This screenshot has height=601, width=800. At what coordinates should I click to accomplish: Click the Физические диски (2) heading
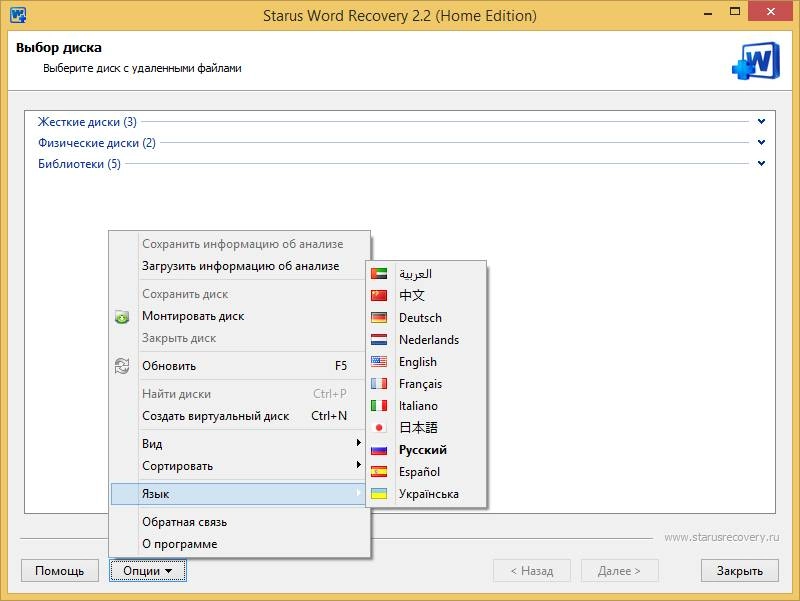pos(97,143)
